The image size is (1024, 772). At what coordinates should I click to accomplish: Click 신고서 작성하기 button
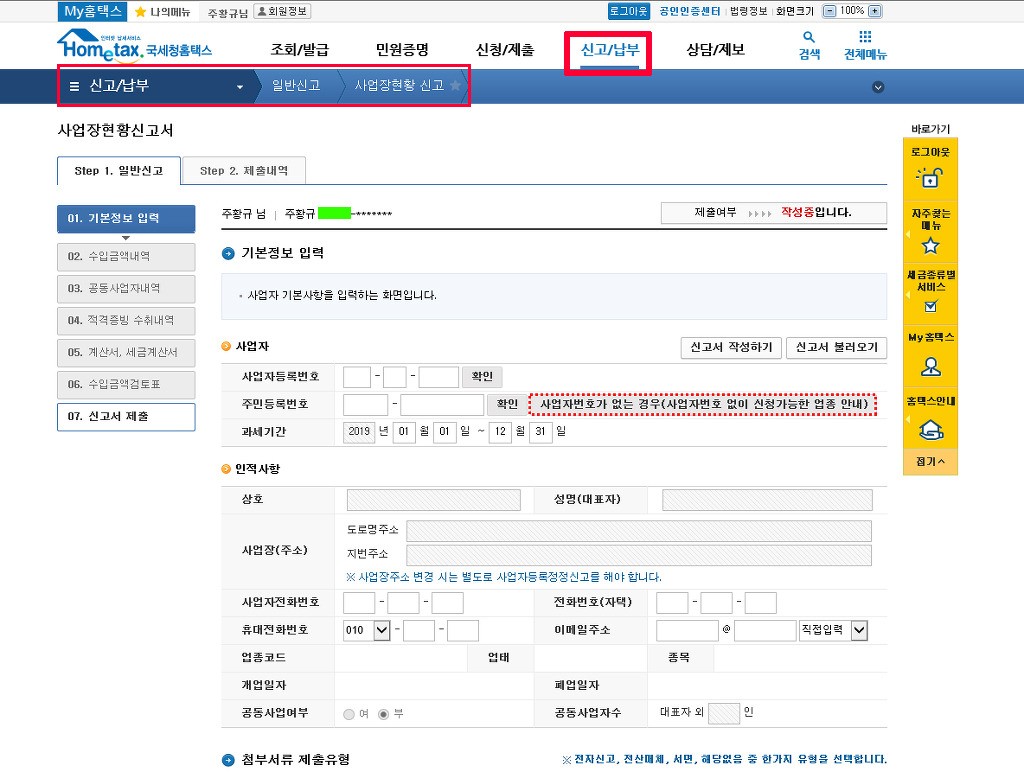pyautogui.click(x=731, y=348)
